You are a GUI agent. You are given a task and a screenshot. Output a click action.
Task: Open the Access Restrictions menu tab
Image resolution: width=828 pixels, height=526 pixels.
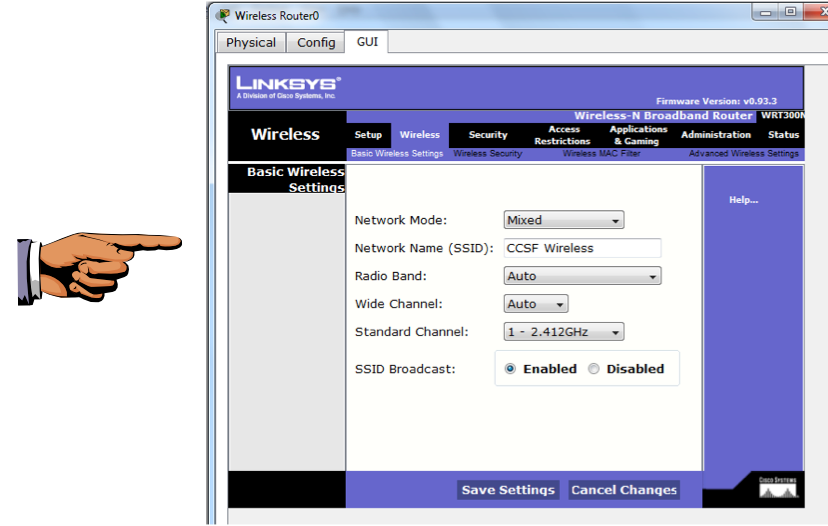point(562,135)
